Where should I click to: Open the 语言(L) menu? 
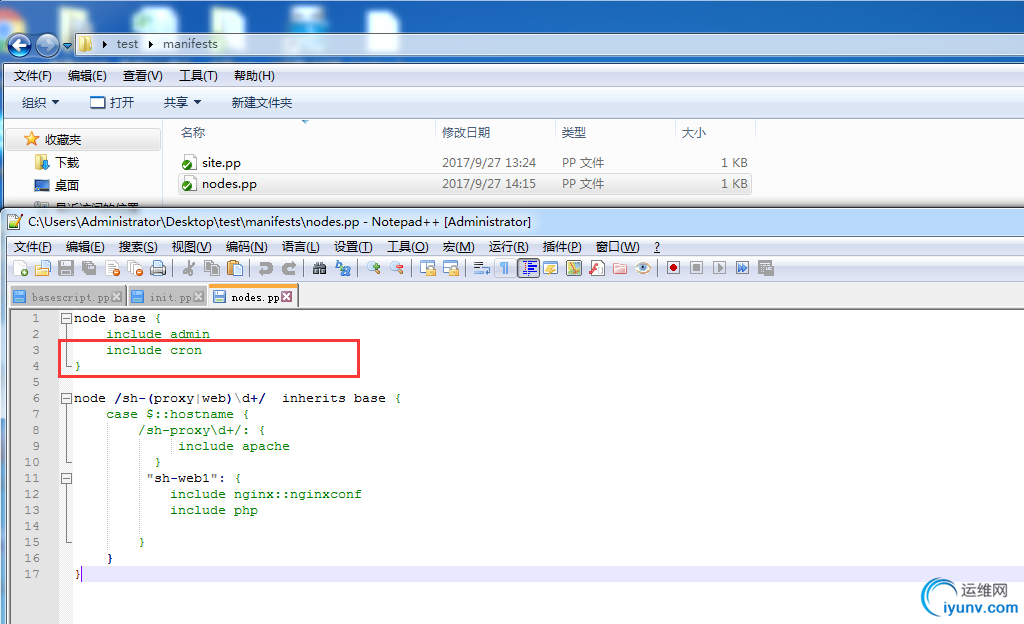(300, 247)
